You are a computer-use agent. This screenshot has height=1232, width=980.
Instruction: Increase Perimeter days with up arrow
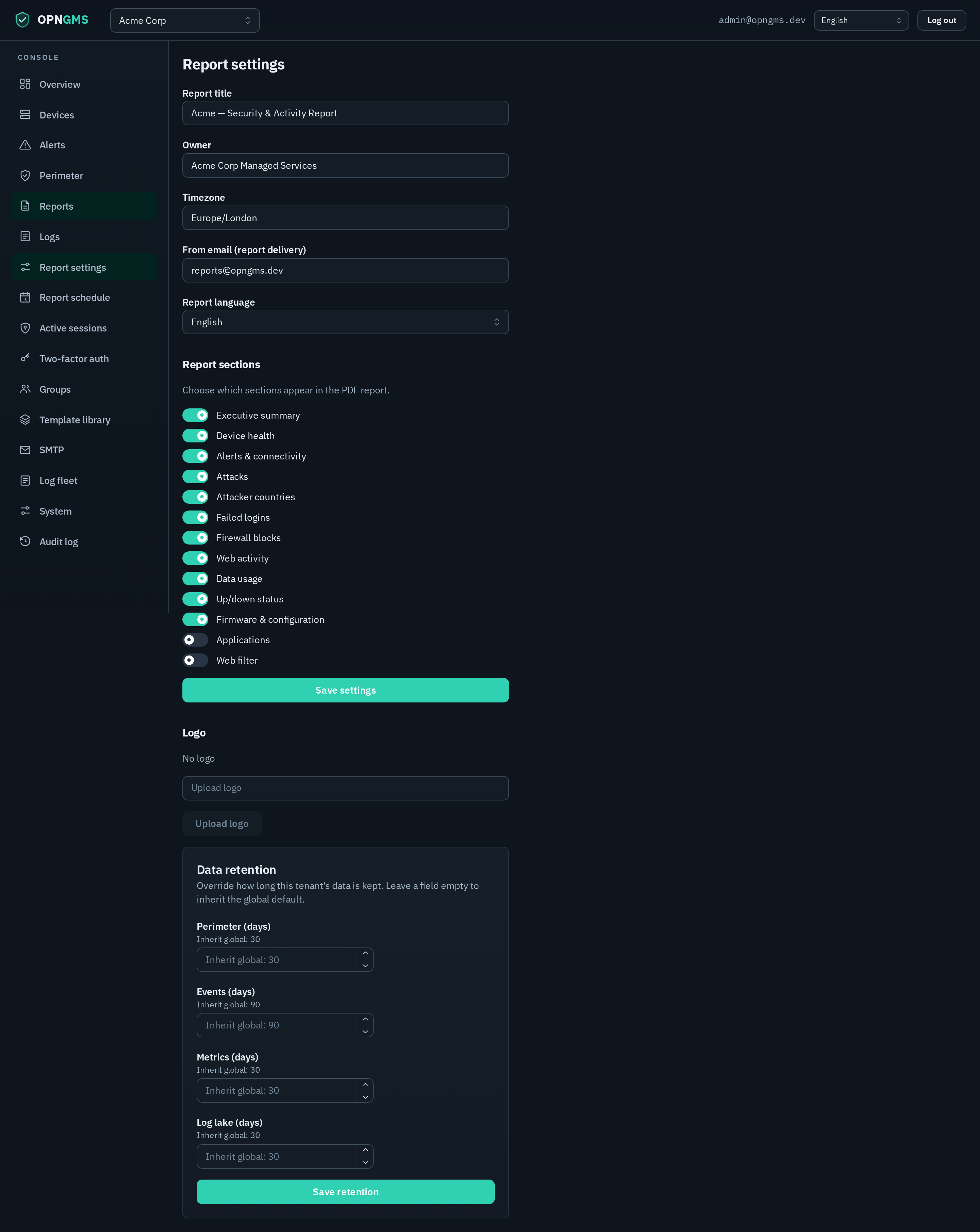(365, 954)
